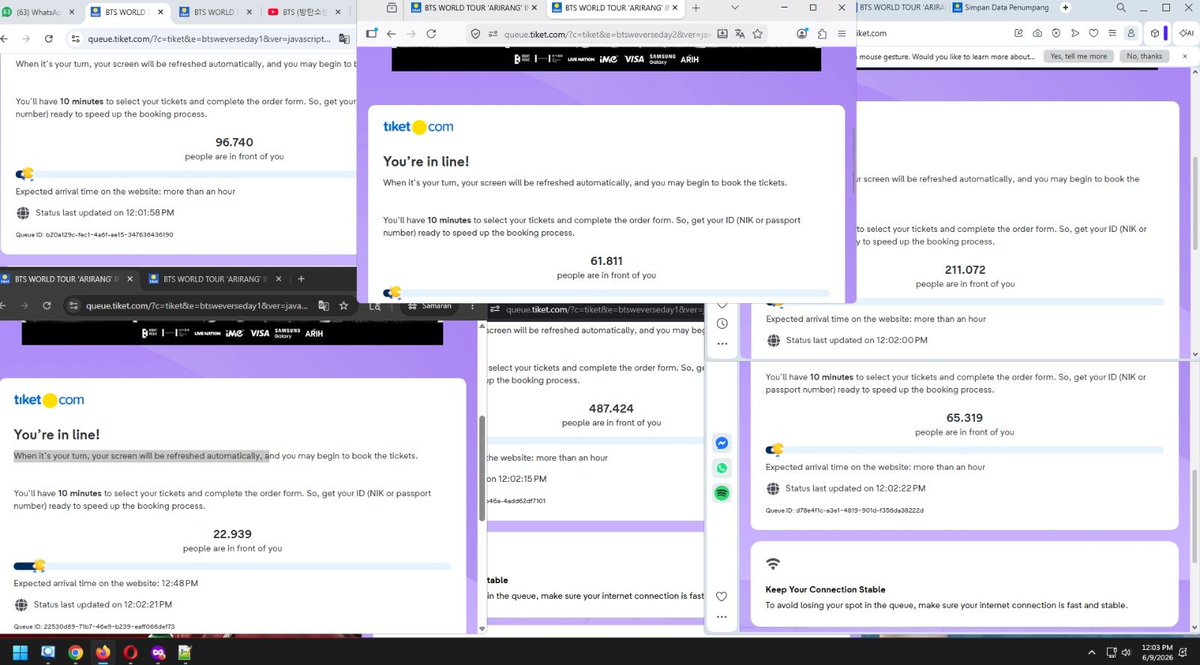Click queue progress bar under 65.319
The height and width of the screenshot is (665, 1200).
click(964, 450)
